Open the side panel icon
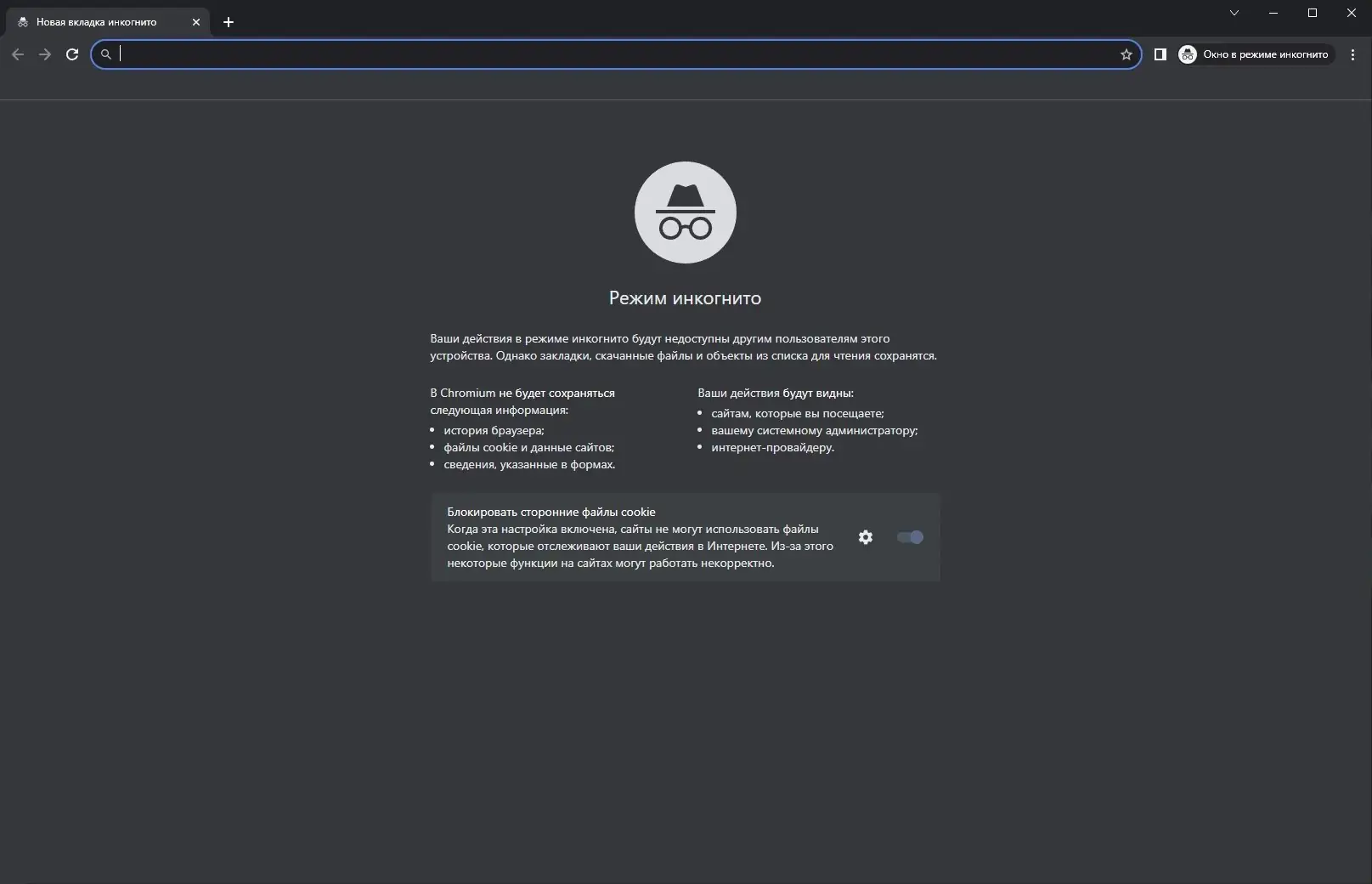The width and height of the screenshot is (1372, 884). click(x=1160, y=54)
